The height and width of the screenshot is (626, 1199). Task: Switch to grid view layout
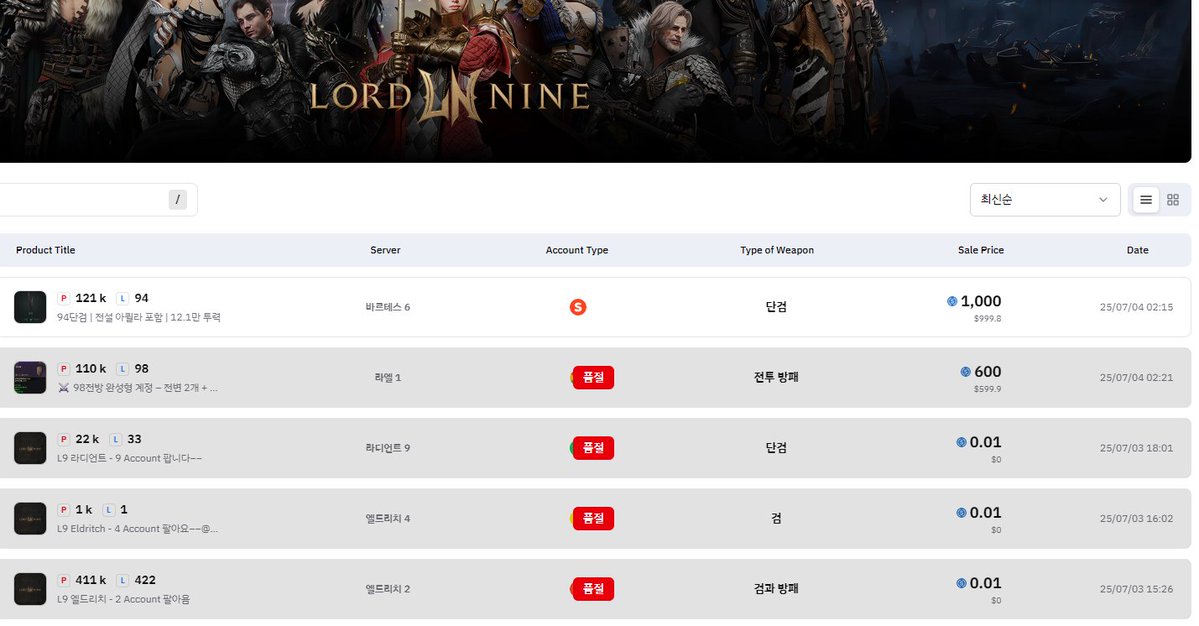(1173, 199)
